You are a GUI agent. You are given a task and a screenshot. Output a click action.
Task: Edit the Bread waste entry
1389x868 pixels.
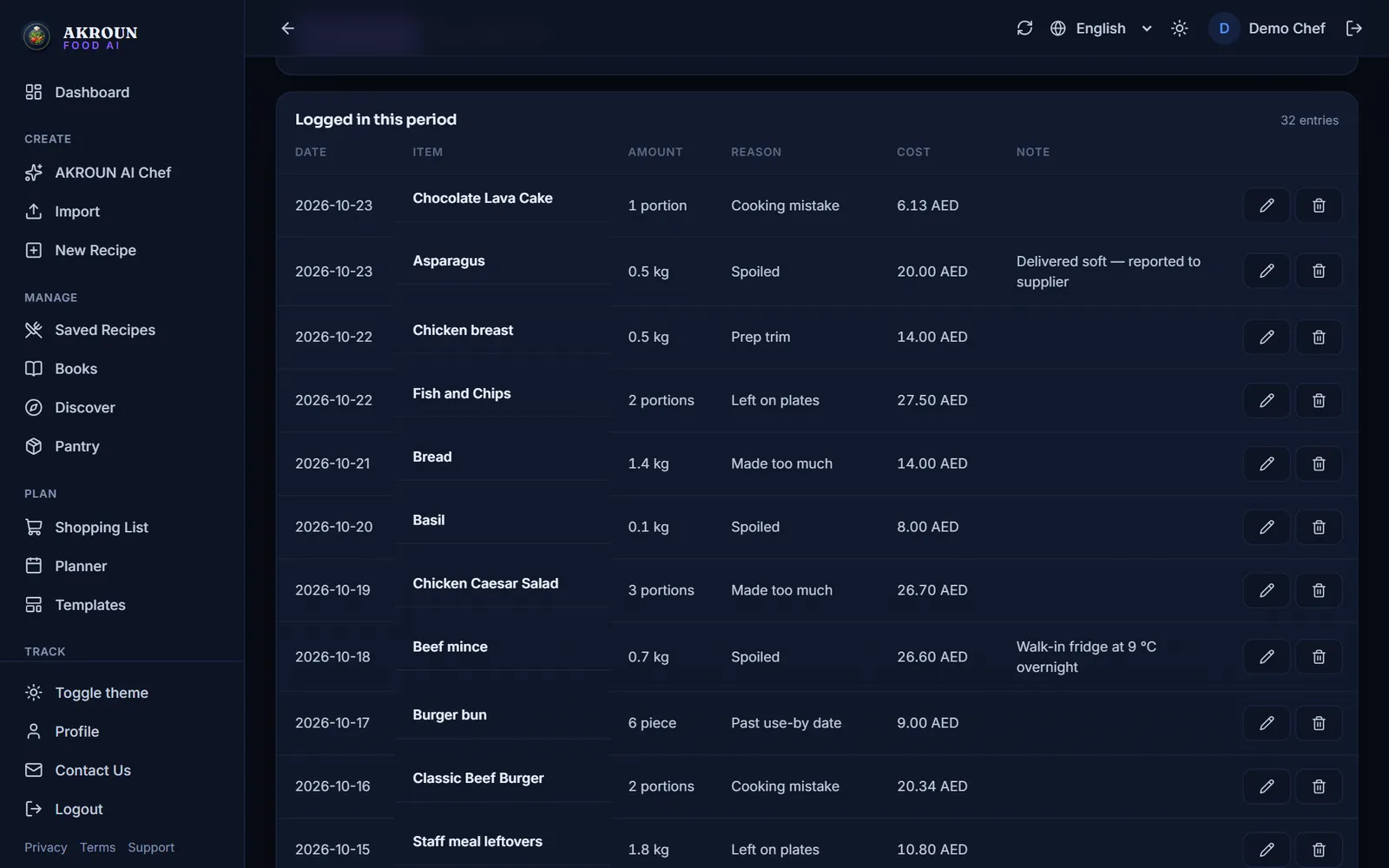(x=1267, y=464)
